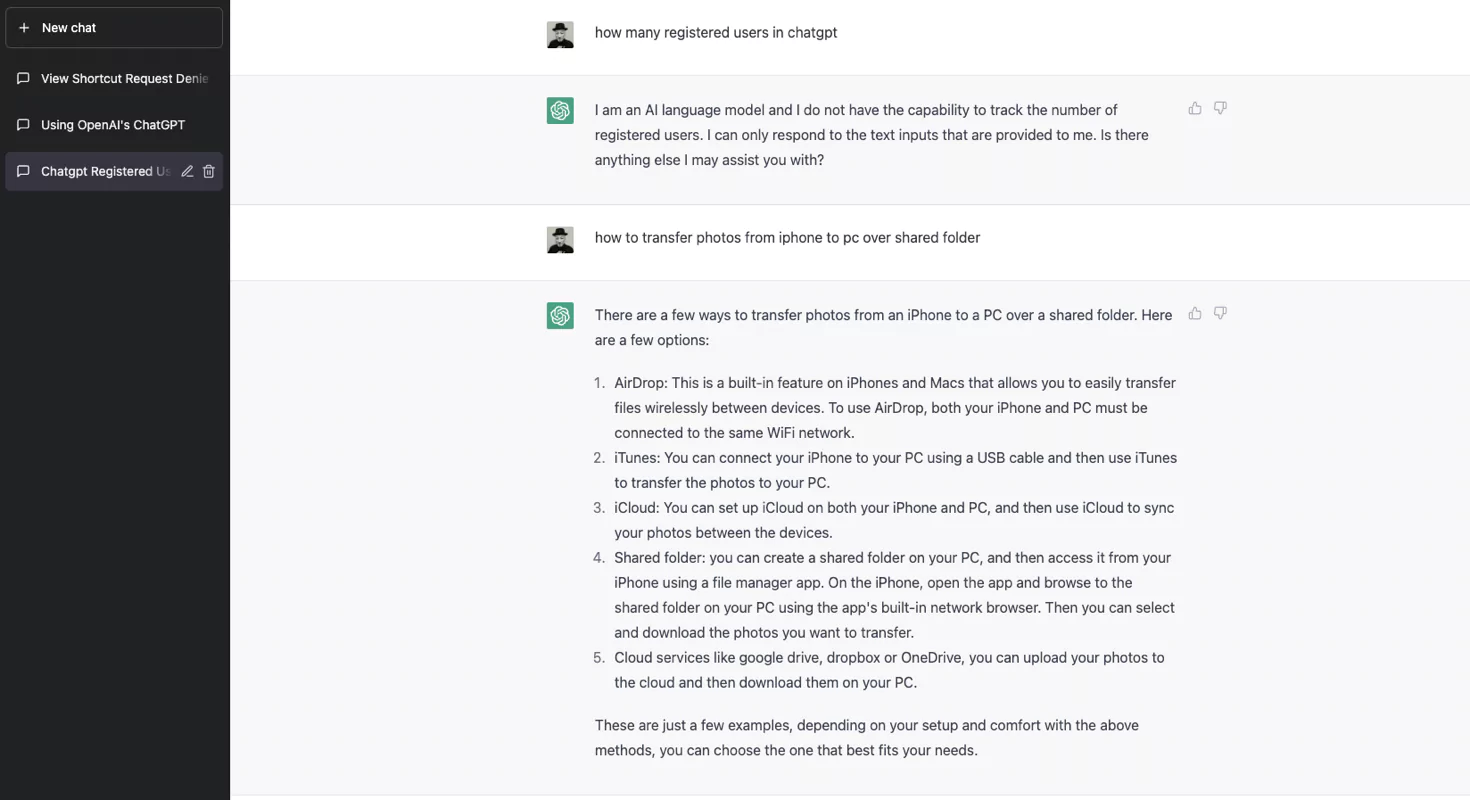
Task: Click ChatGPT logo avatar on first response
Action: point(560,111)
